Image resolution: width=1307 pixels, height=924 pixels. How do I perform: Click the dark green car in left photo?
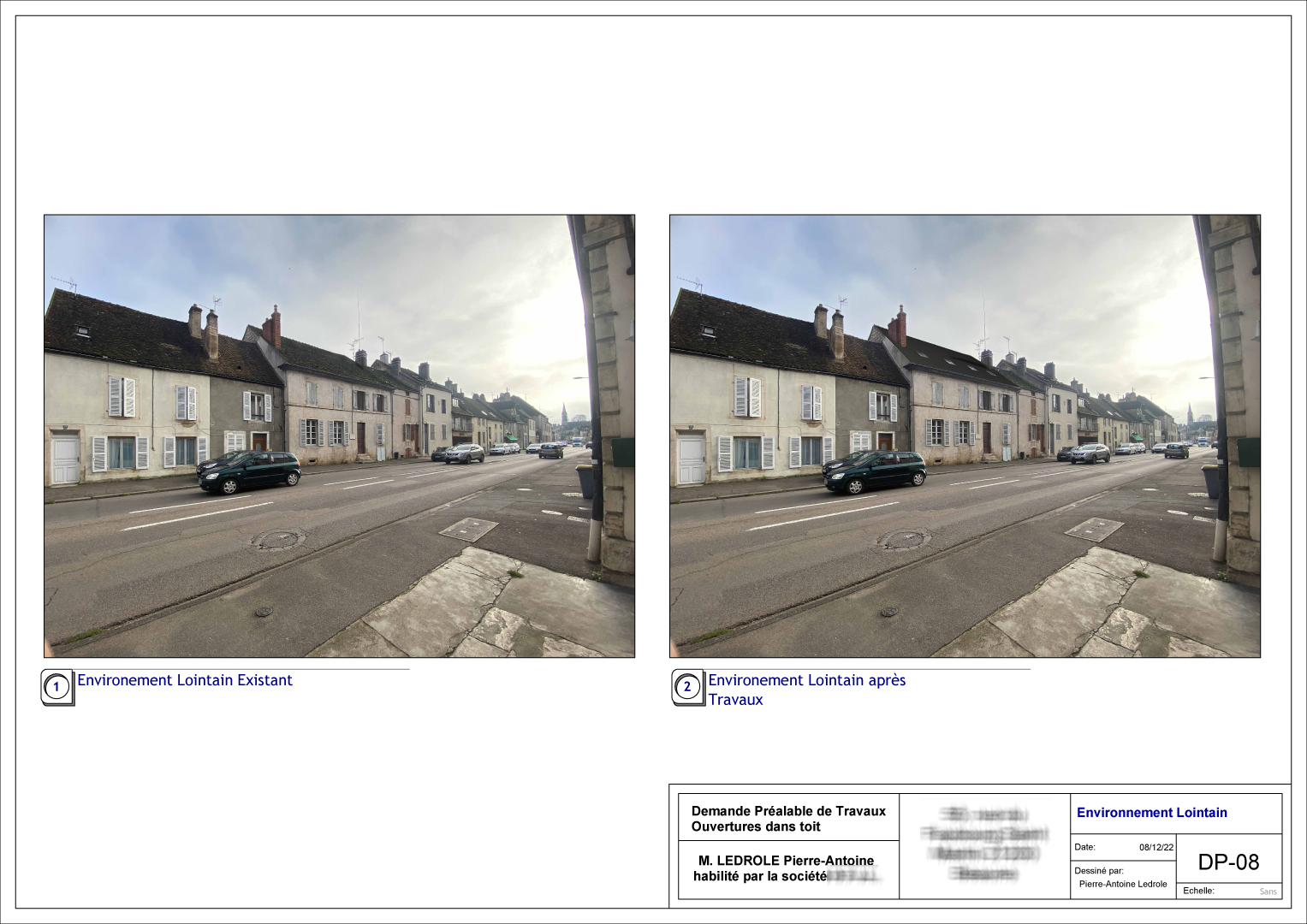click(249, 472)
